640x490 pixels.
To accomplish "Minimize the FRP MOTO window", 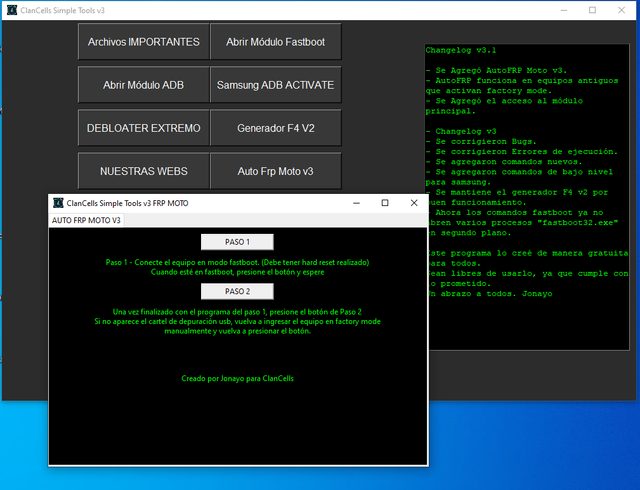I will (x=356, y=203).
